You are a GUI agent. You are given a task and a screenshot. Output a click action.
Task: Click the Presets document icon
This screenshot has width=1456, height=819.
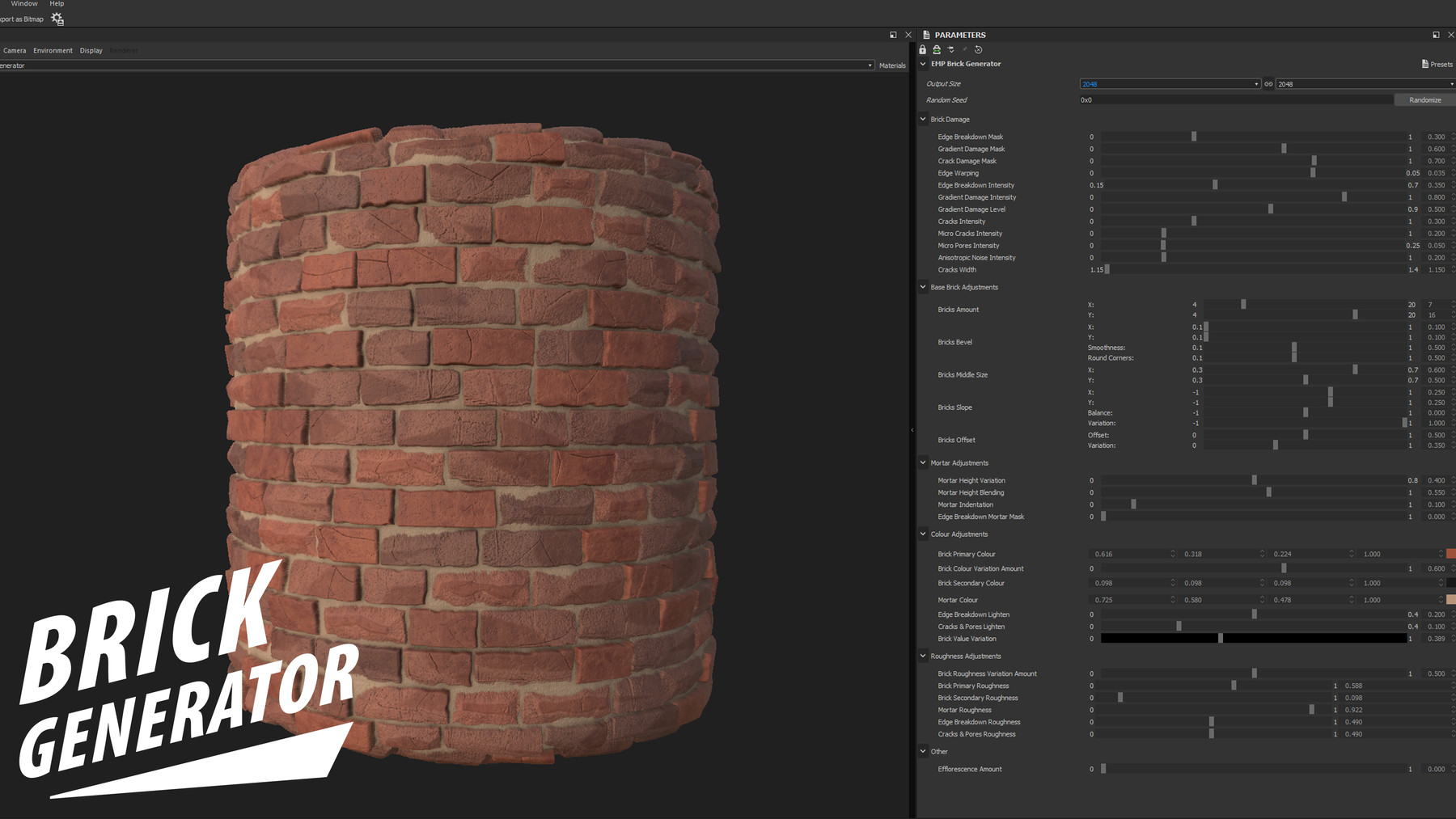coord(1425,64)
